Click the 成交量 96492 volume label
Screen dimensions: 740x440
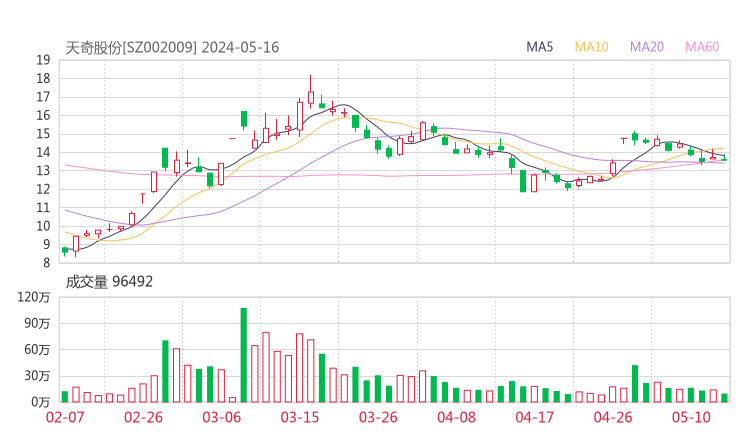tap(109, 282)
